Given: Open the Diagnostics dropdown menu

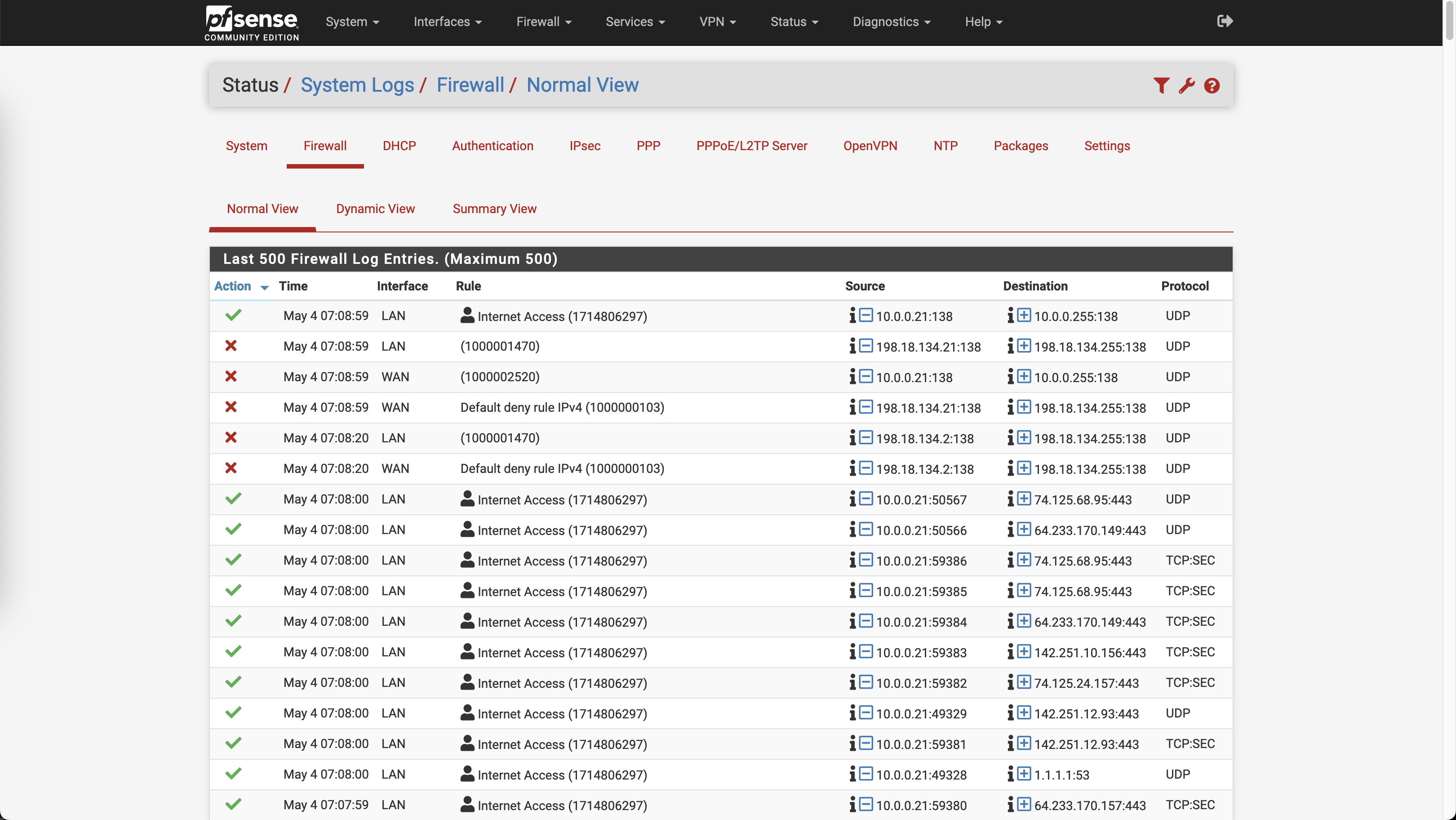Looking at the screenshot, I should (x=891, y=22).
